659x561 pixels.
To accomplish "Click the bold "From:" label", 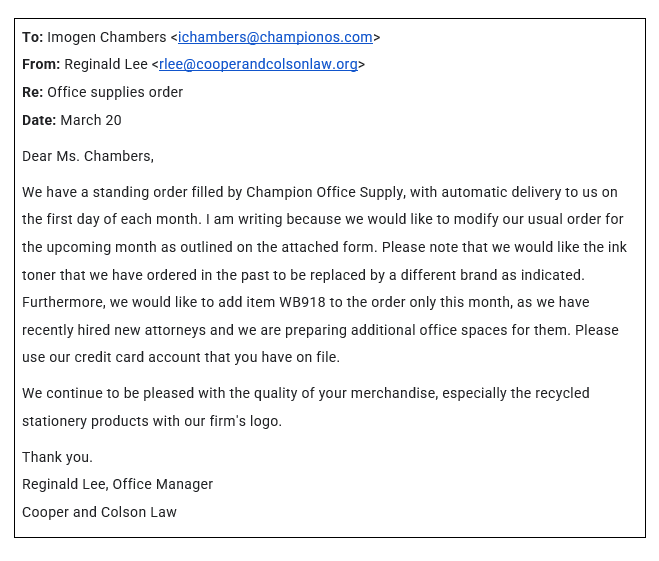I will coord(41,65).
